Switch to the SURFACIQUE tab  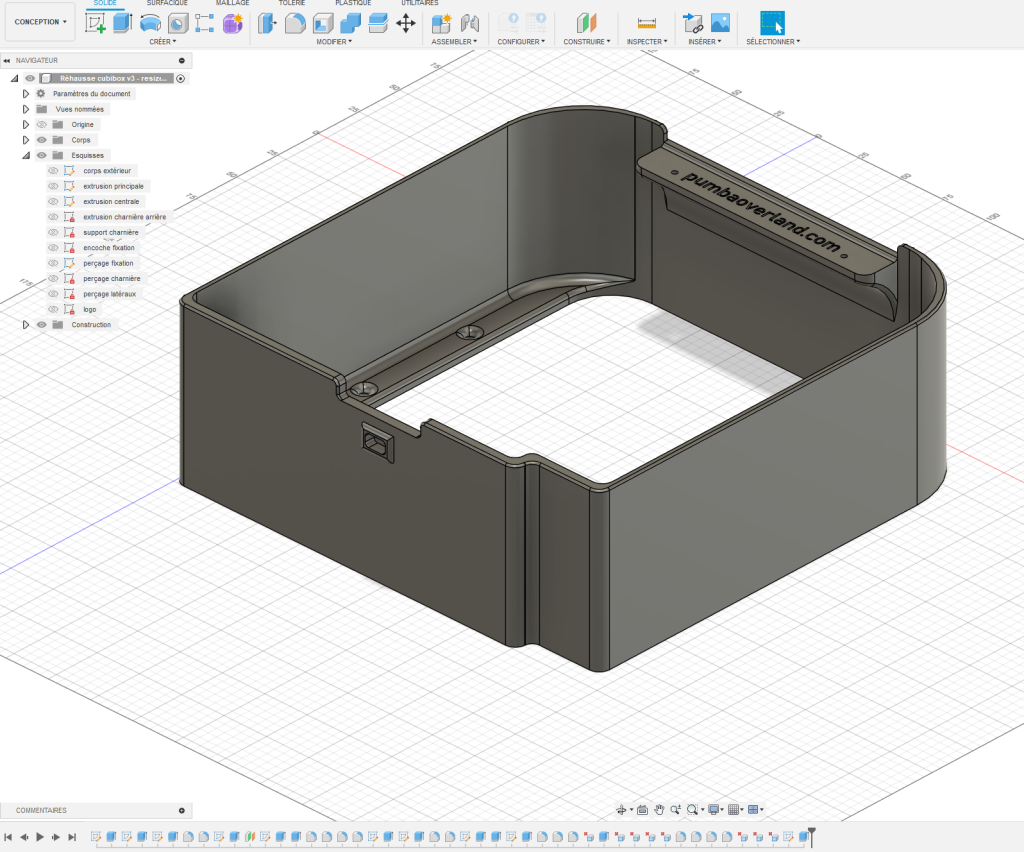[167, 3]
